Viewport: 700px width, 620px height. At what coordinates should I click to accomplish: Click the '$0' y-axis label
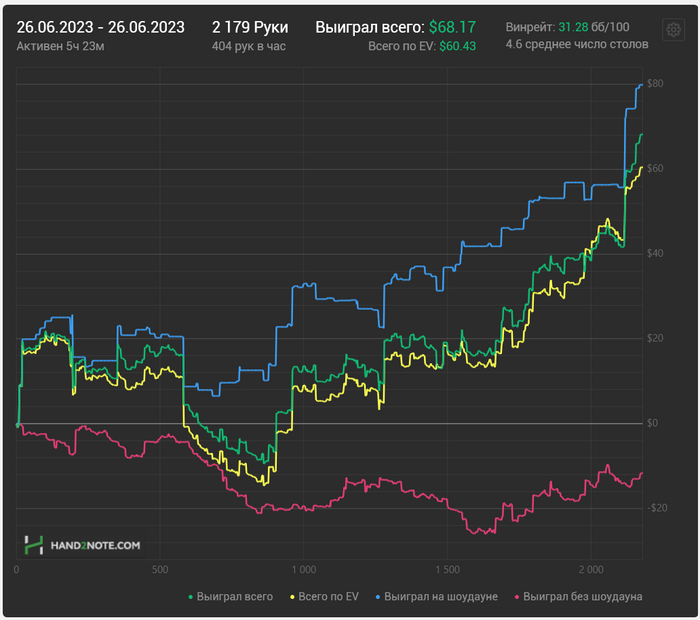(x=652, y=423)
